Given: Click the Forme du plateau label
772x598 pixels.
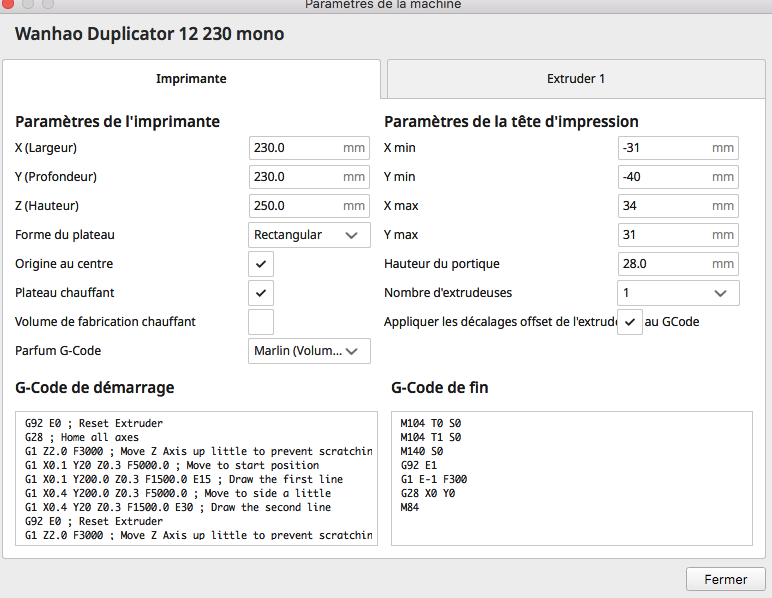Looking at the screenshot, I should coord(64,235).
